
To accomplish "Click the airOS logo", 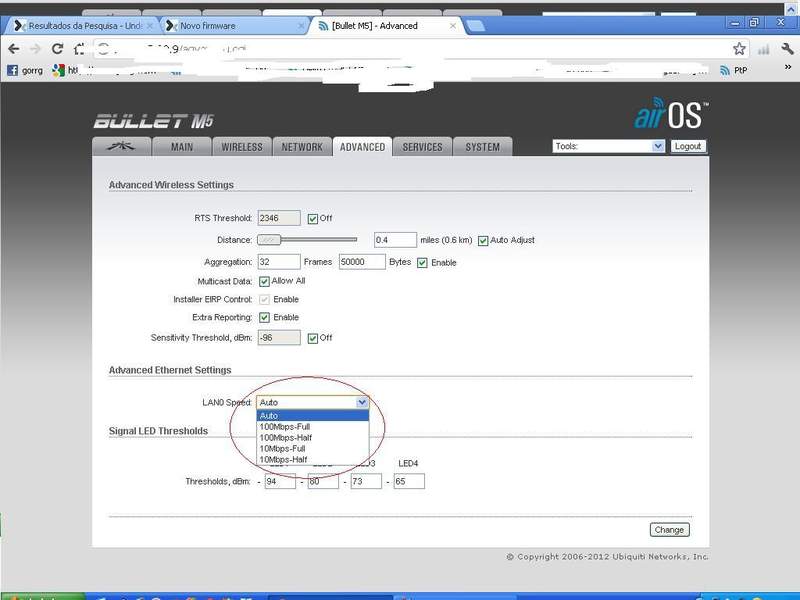I will [671, 113].
